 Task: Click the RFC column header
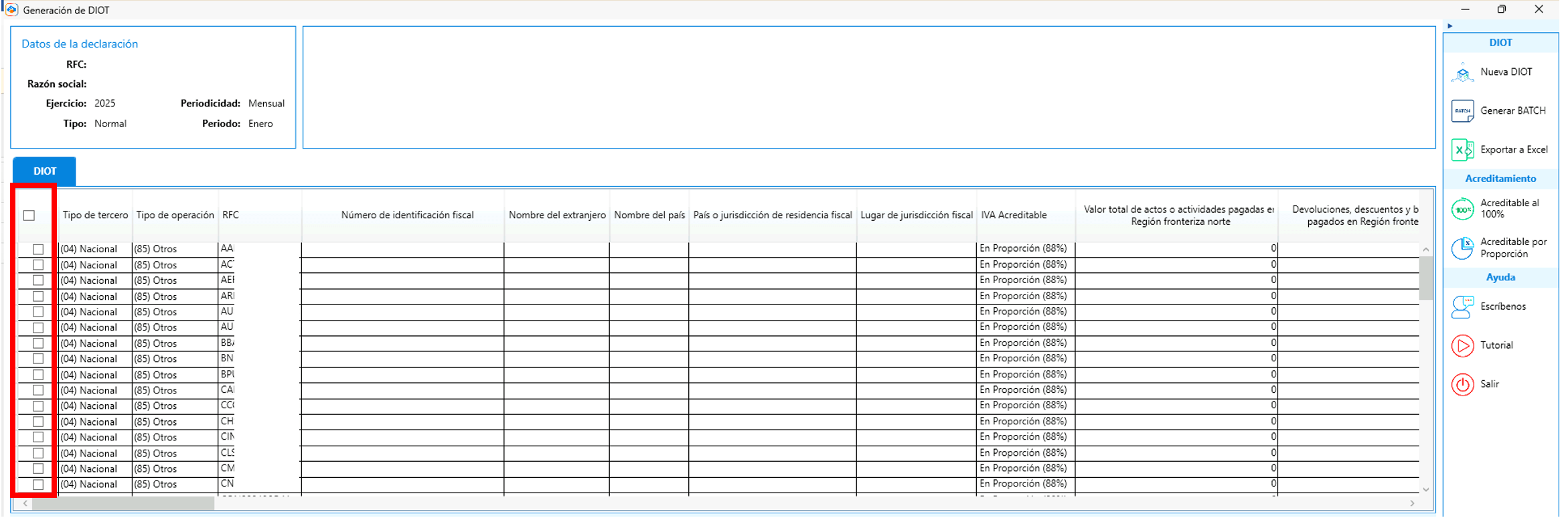coord(230,215)
